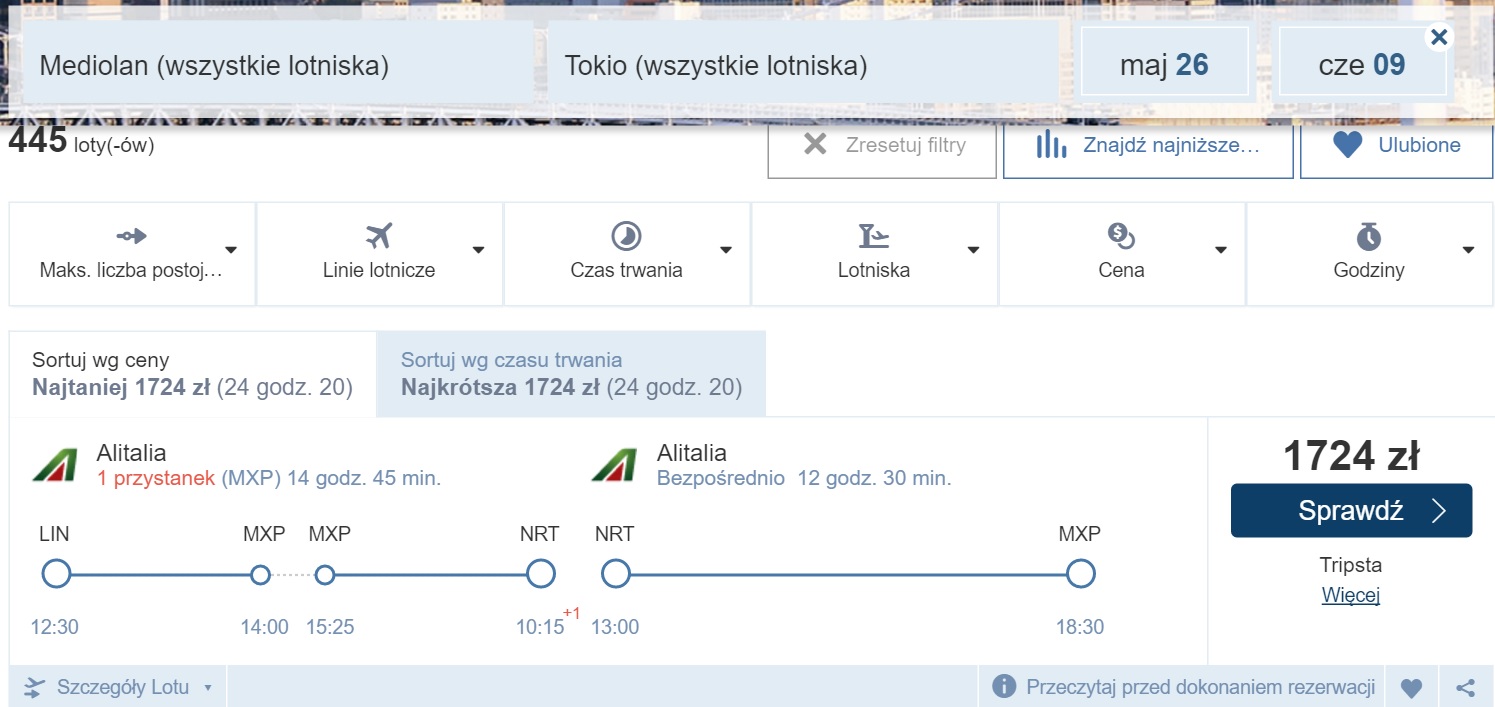Click 13:00 return departure time
This screenshot has height=707, width=1495.
click(x=615, y=628)
